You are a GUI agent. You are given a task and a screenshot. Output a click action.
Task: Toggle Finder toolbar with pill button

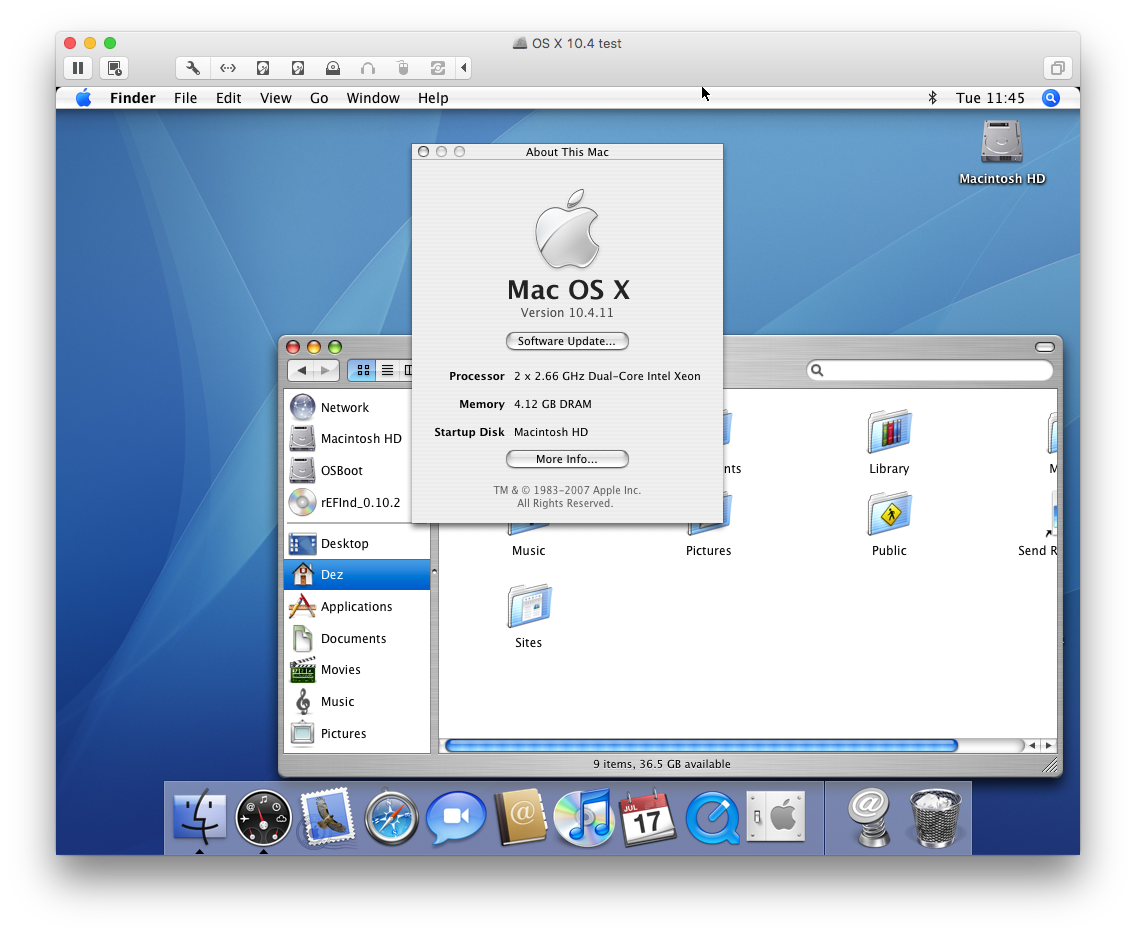click(x=1044, y=347)
